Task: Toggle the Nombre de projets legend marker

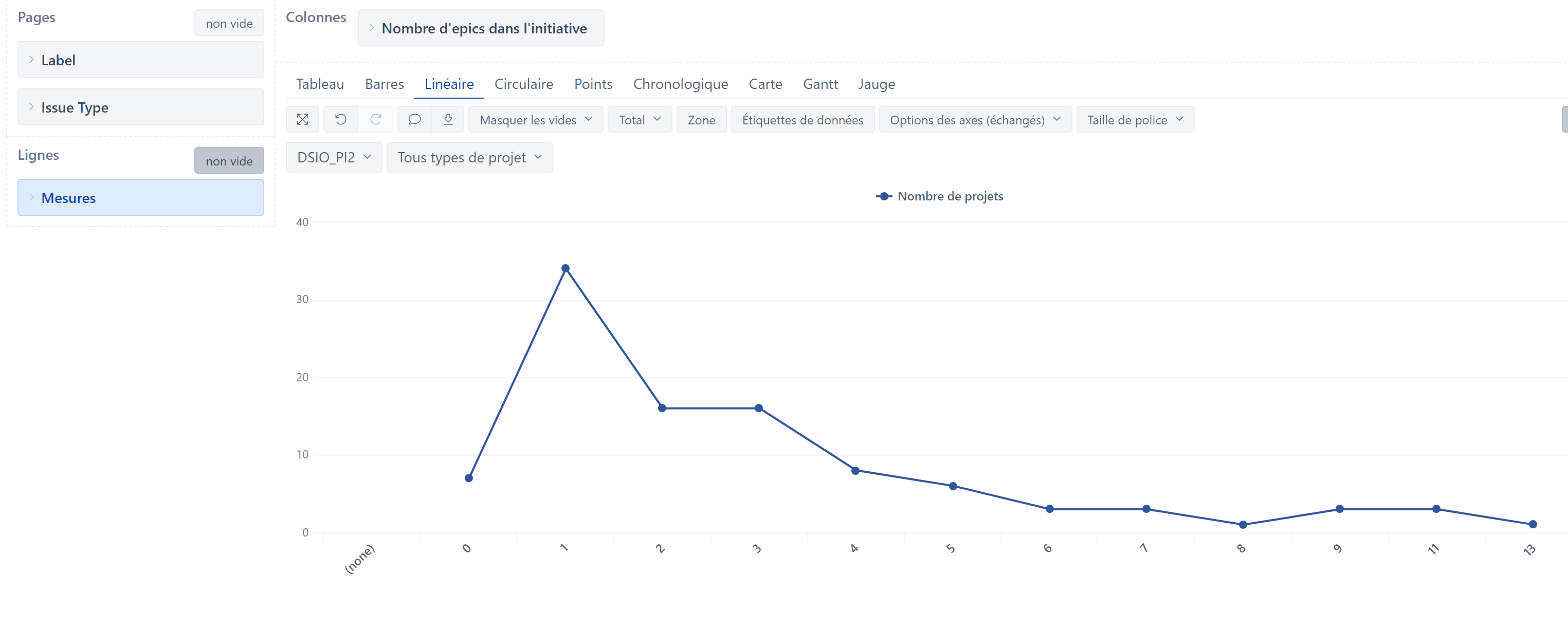Action: (x=884, y=196)
